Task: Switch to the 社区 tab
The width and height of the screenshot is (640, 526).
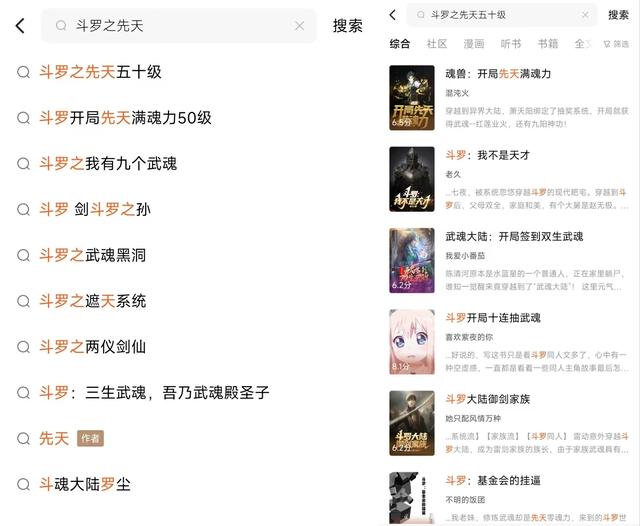Action: 437,44
